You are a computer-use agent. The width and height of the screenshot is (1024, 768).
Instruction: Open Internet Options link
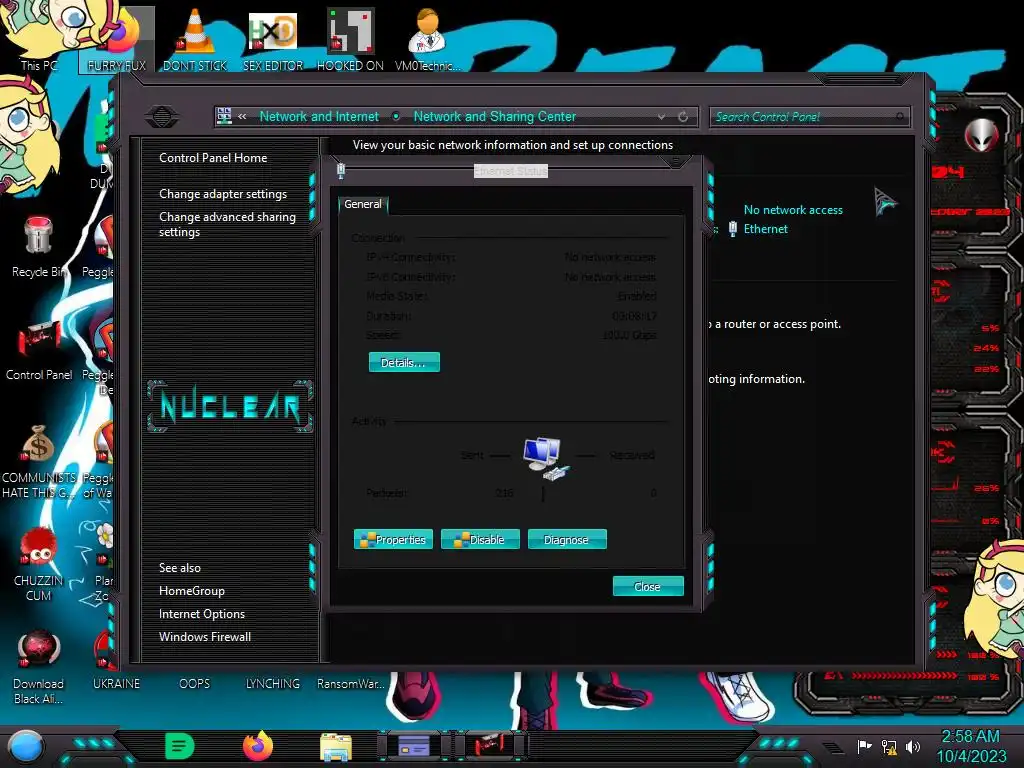pos(202,613)
